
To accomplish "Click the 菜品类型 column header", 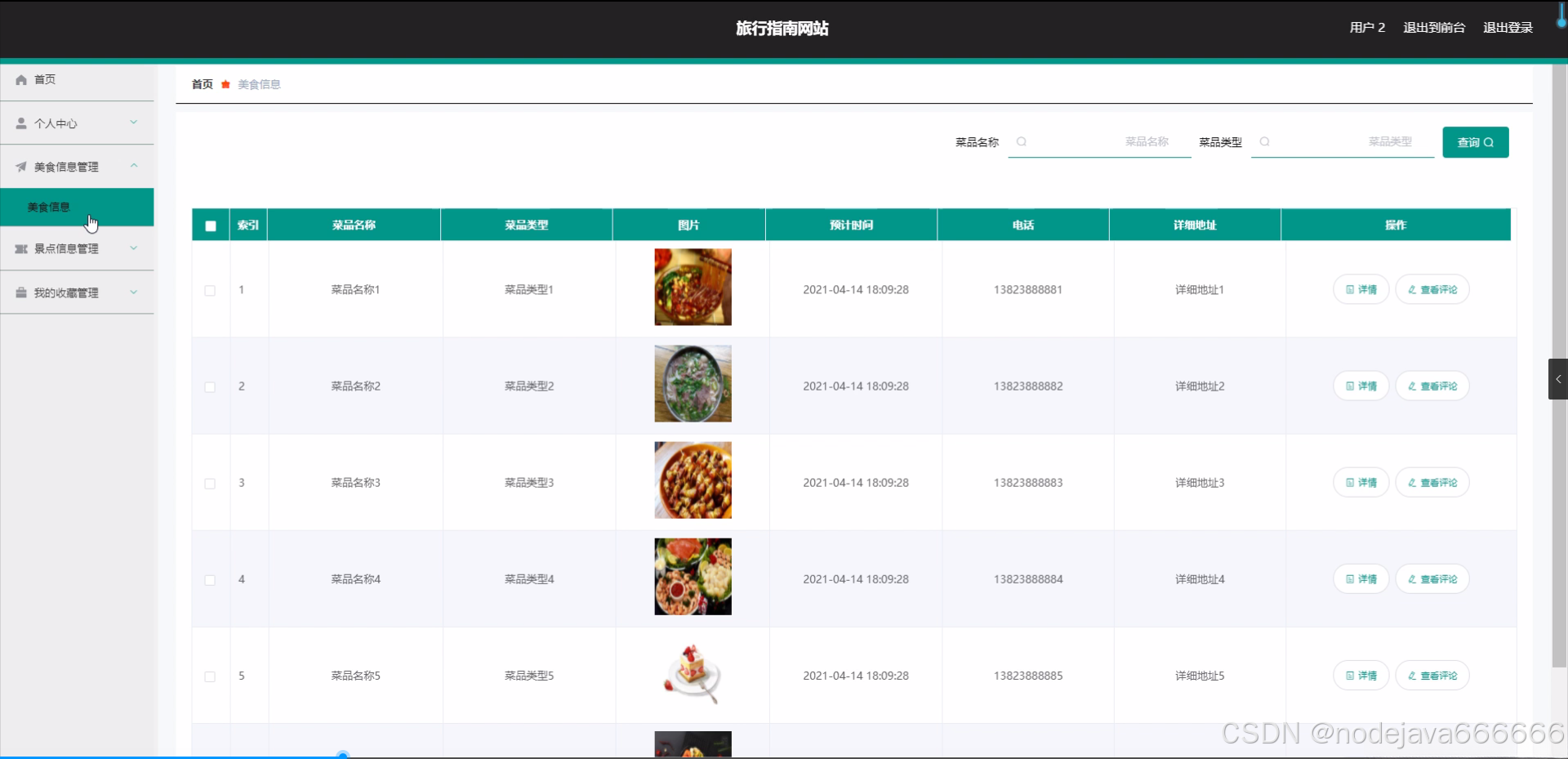I will 527,225.
